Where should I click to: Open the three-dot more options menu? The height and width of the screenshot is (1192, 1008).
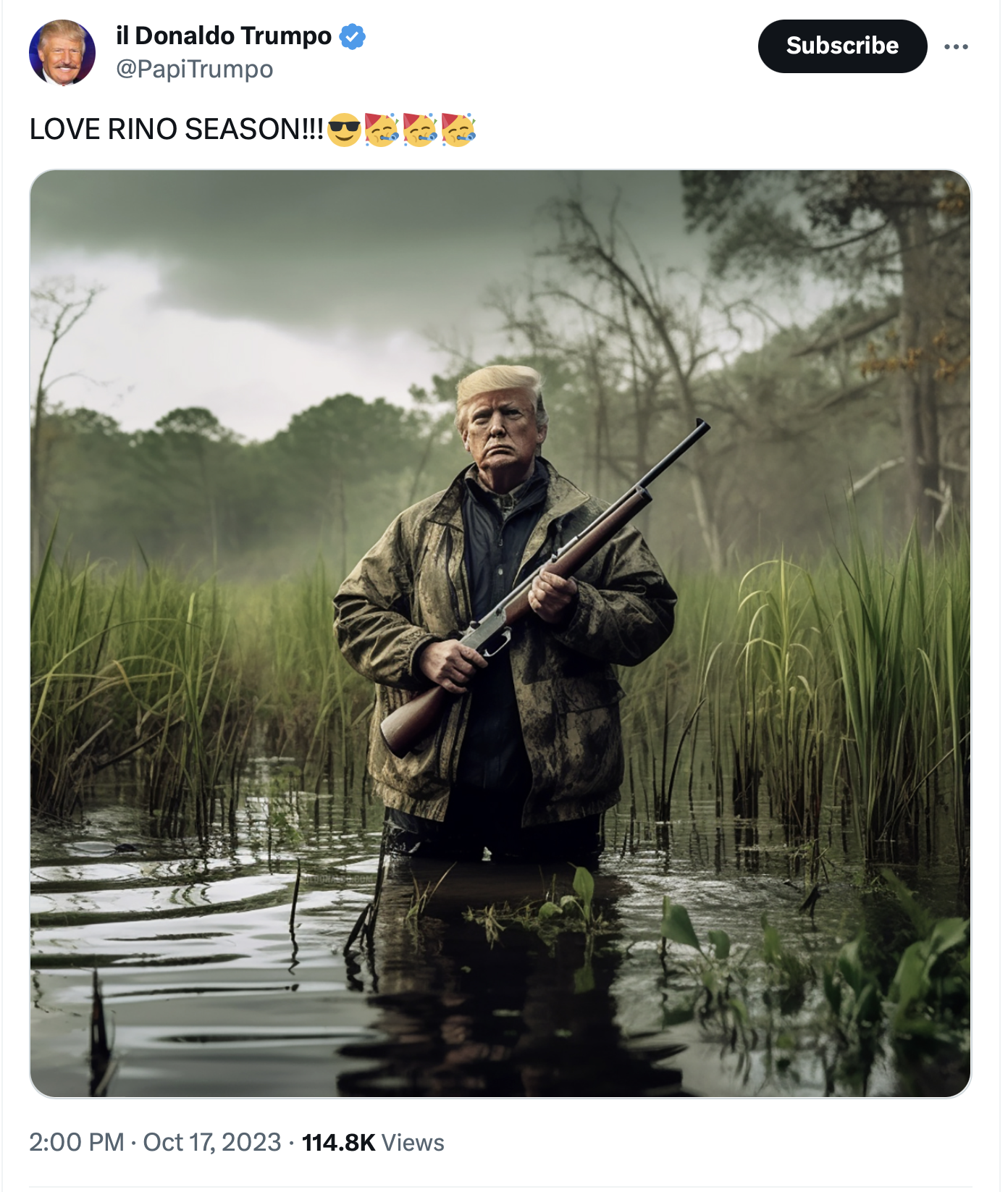tap(956, 46)
